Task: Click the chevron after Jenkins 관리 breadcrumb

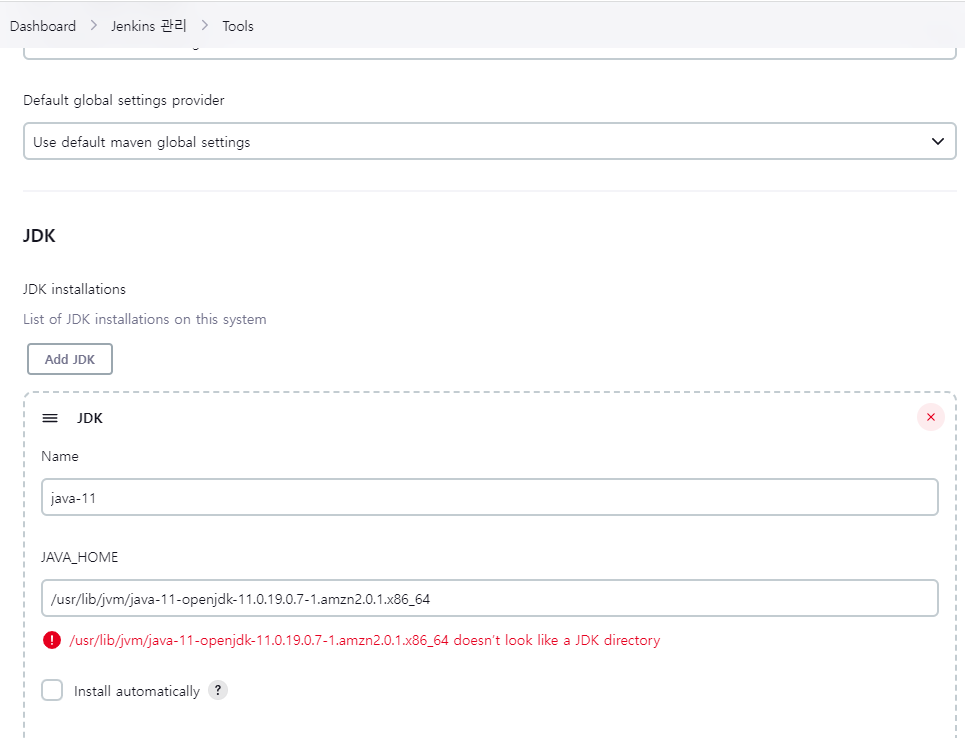Action: (205, 25)
